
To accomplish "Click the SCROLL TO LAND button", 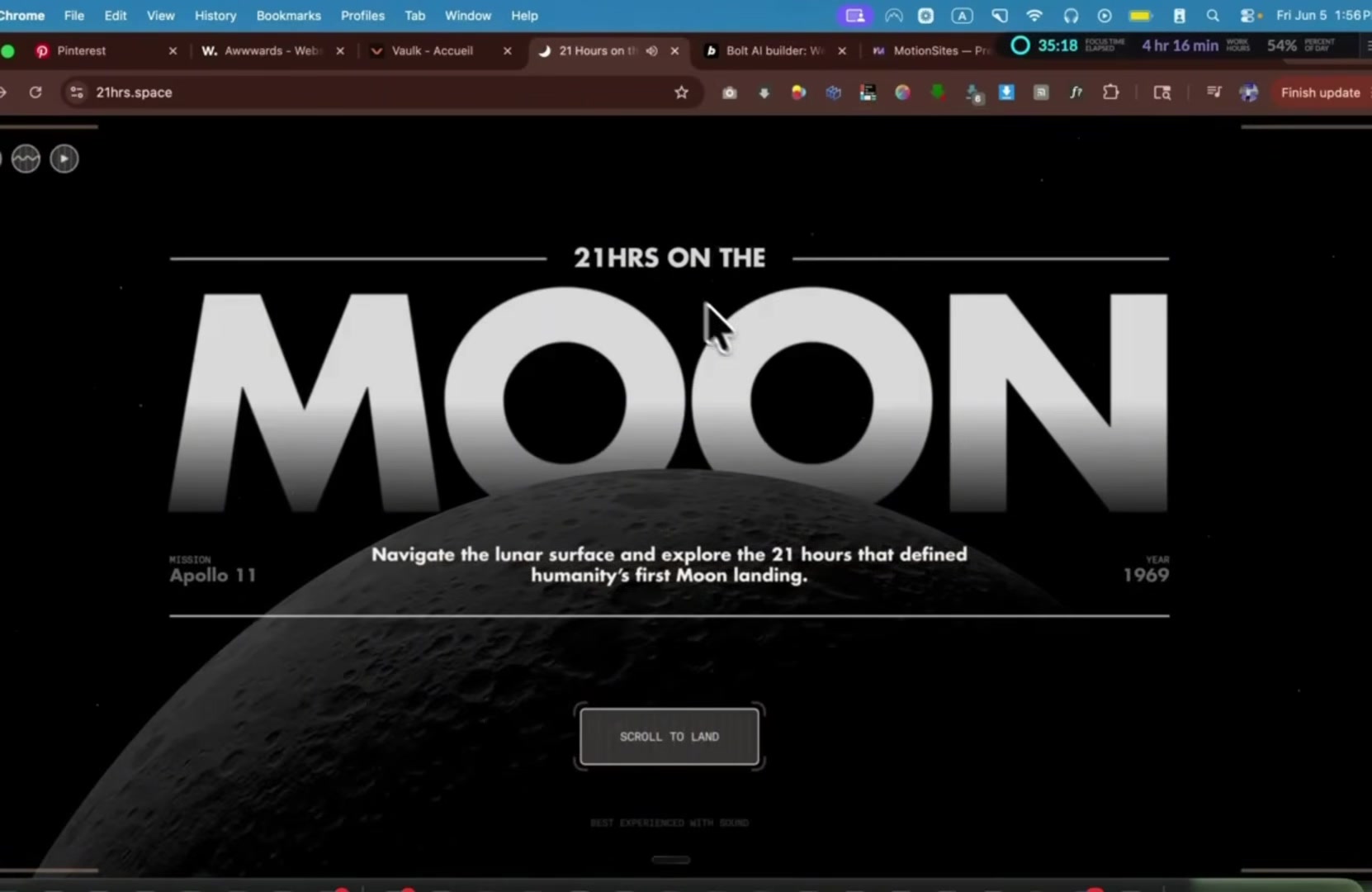I will click(669, 736).
